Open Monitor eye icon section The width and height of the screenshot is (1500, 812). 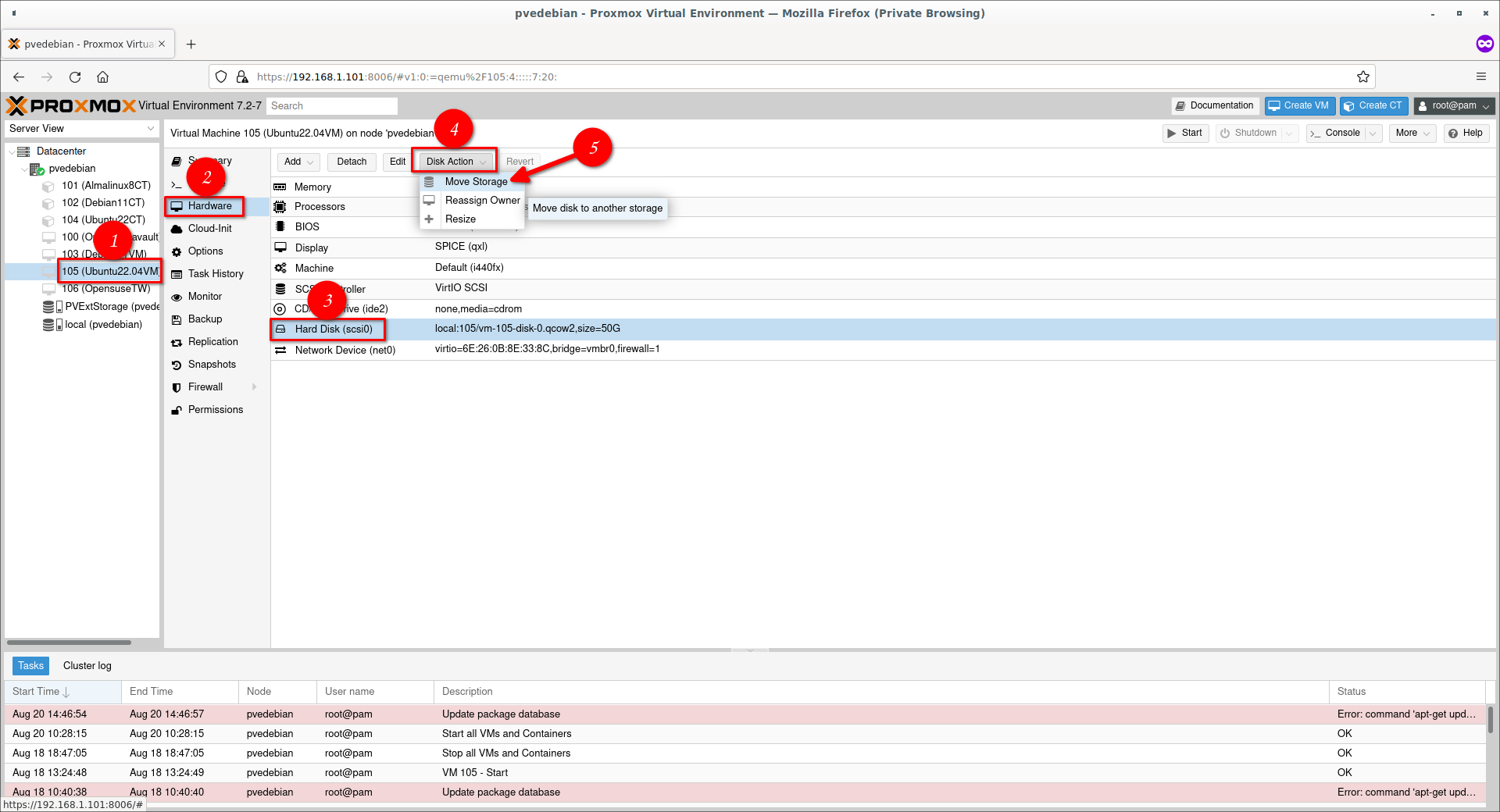177,297
